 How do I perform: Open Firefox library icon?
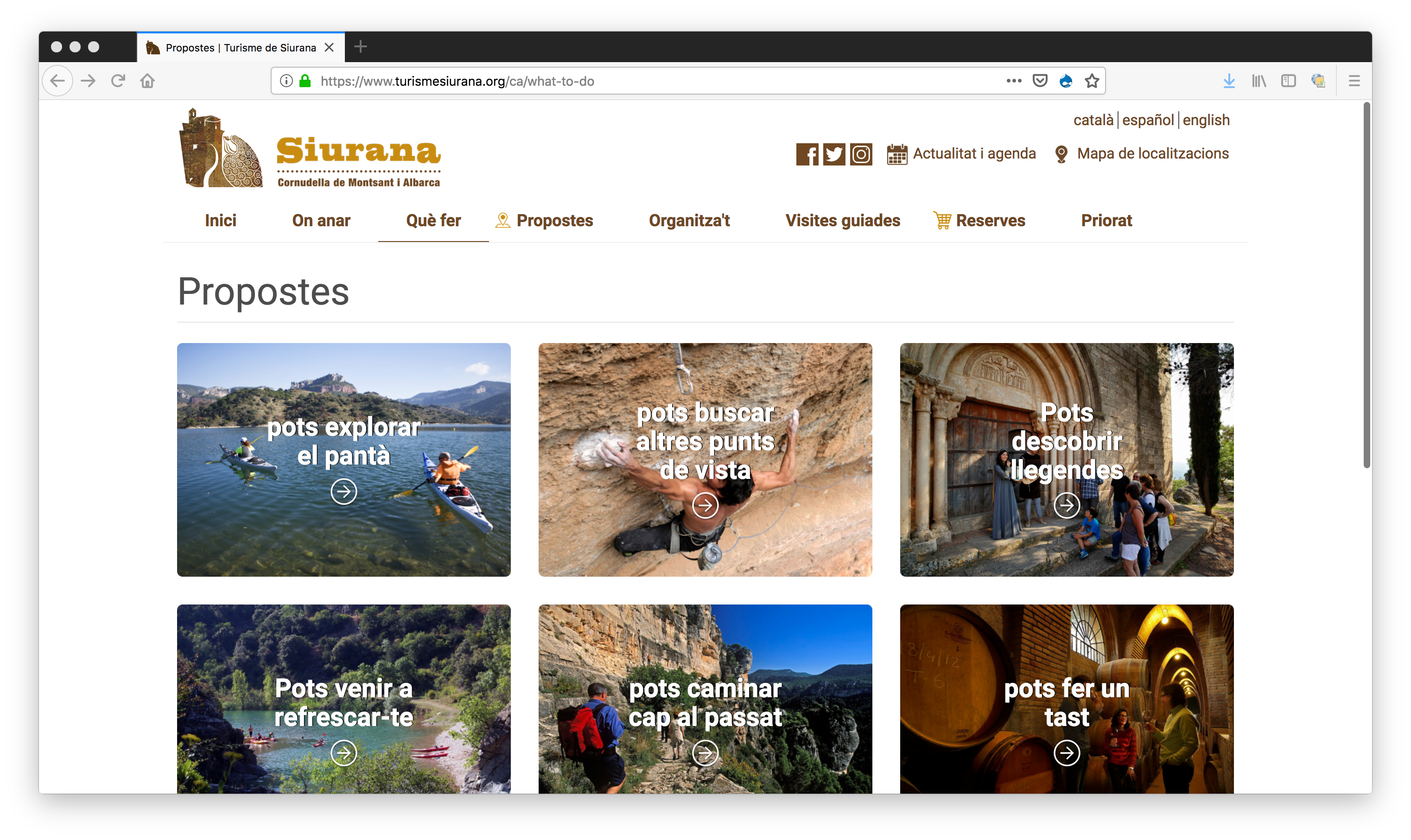pyautogui.click(x=1259, y=81)
